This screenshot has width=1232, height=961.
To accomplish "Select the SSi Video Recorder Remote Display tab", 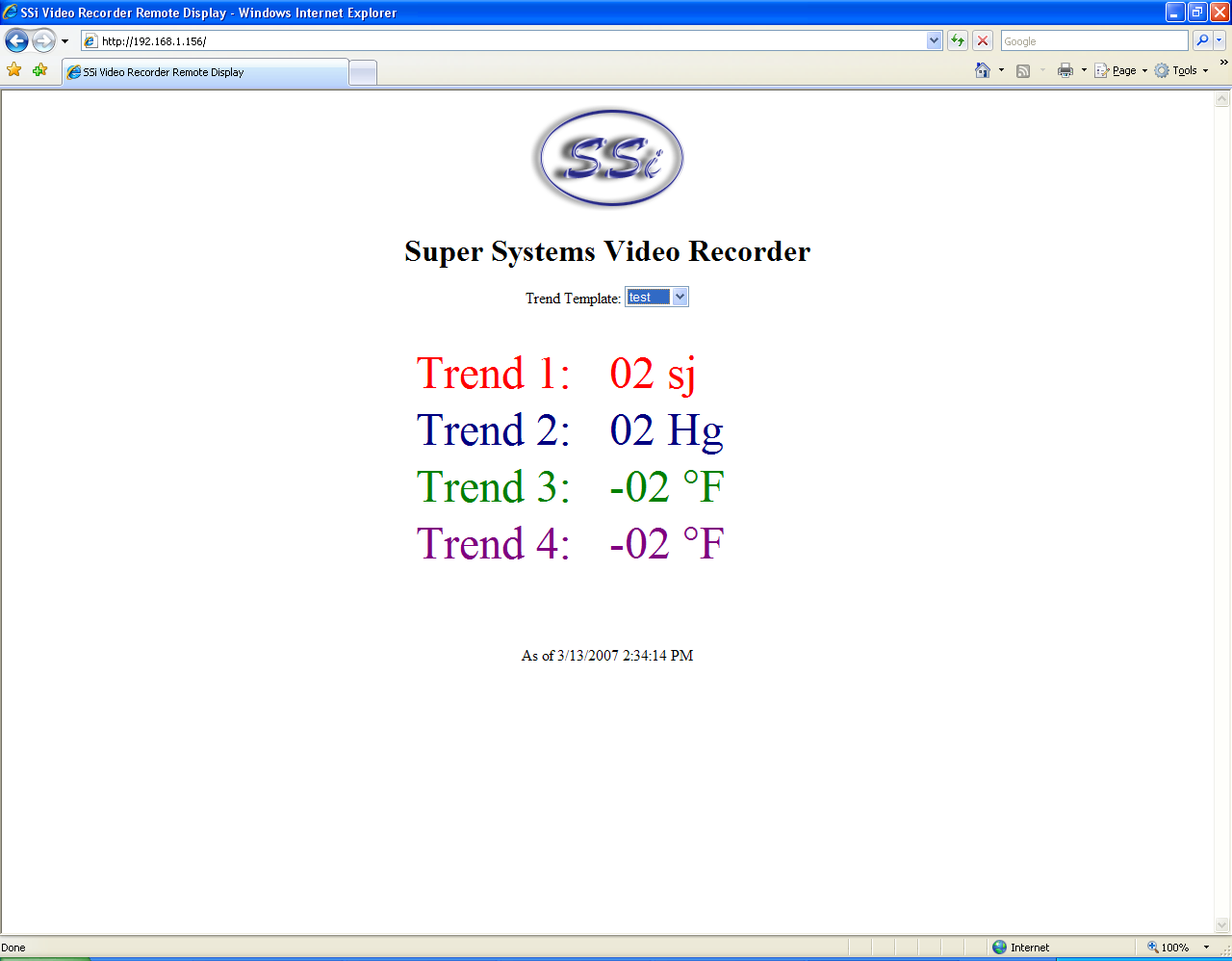I will click(x=205, y=72).
